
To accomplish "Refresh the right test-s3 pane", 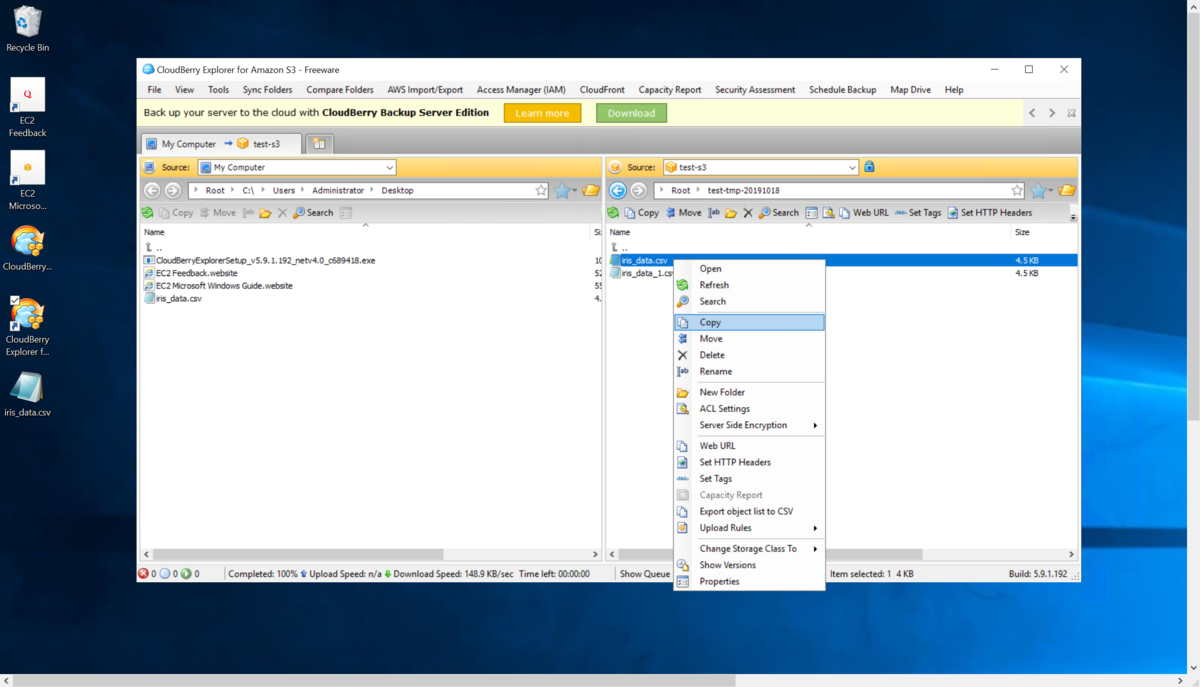I will pos(613,213).
